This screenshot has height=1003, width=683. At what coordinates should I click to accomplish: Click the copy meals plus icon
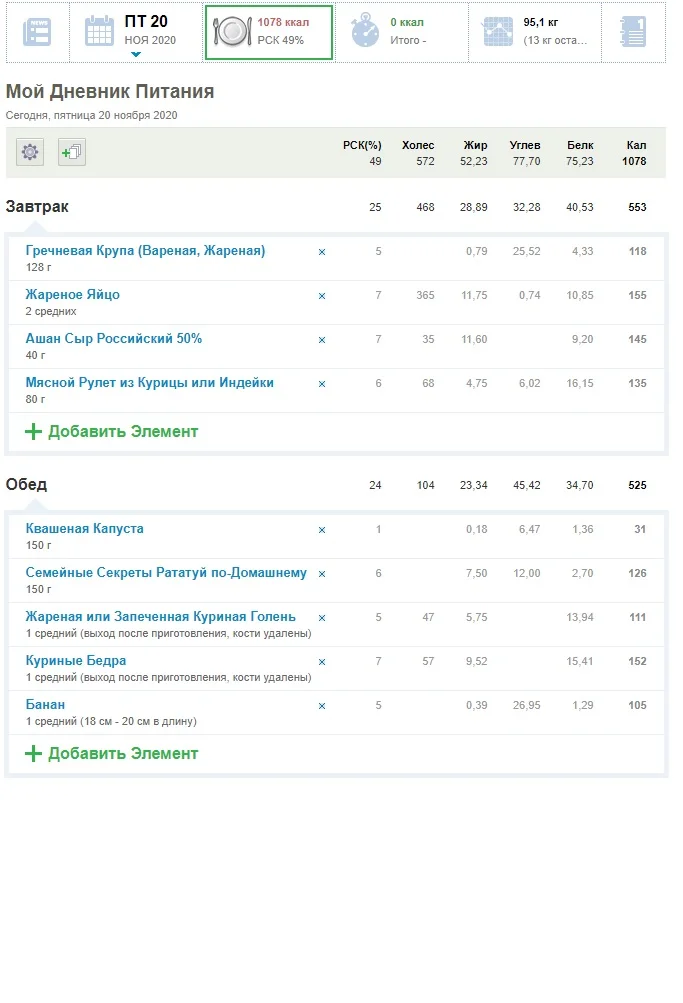point(72,152)
